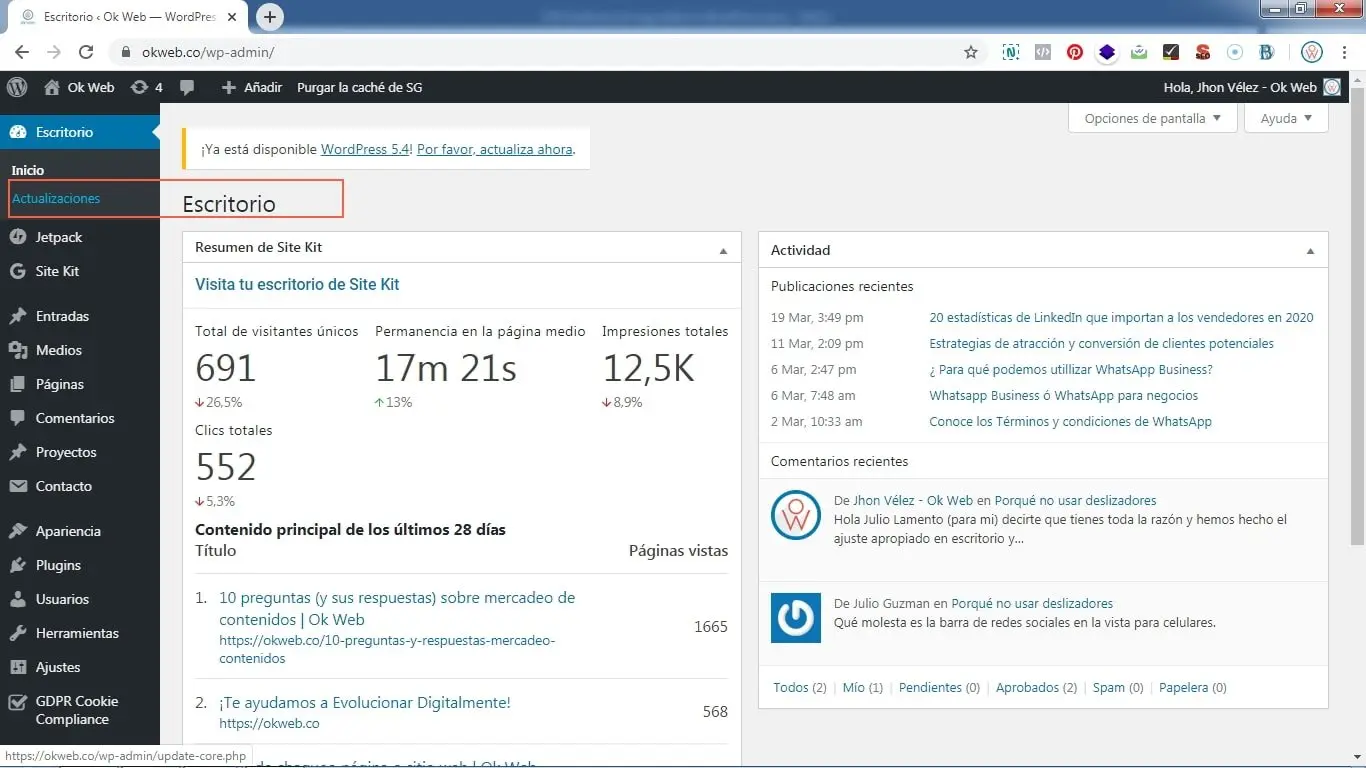
Task: Bookmark this page with the star icon
Action: tap(971, 52)
